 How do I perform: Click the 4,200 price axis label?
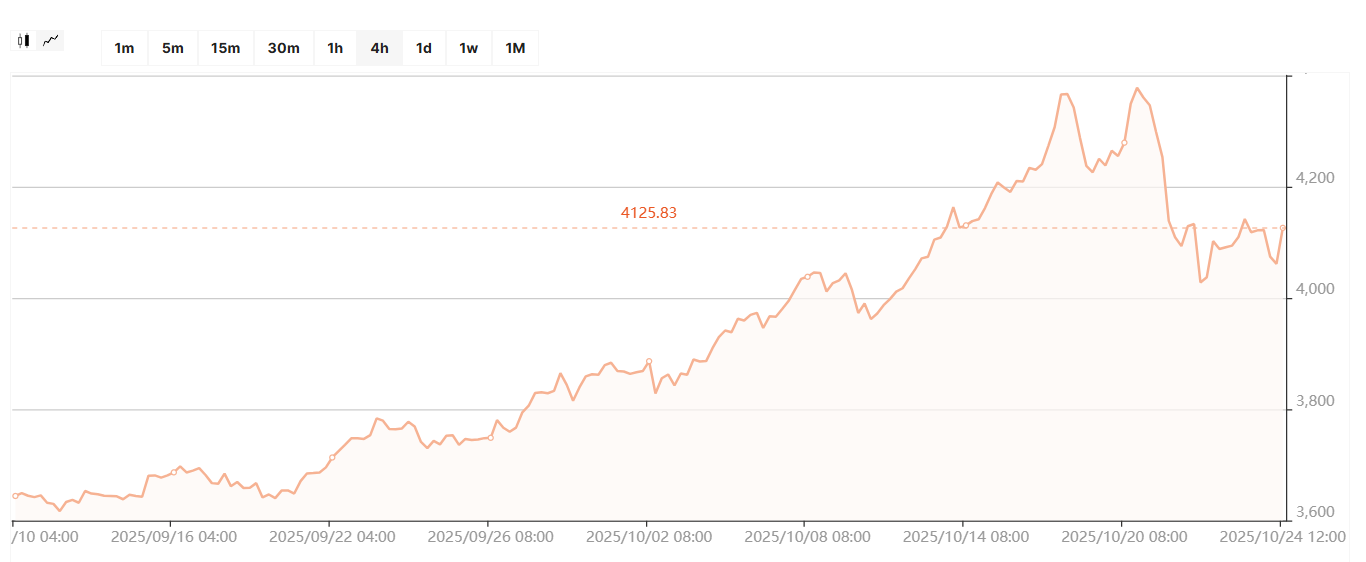tap(1314, 178)
